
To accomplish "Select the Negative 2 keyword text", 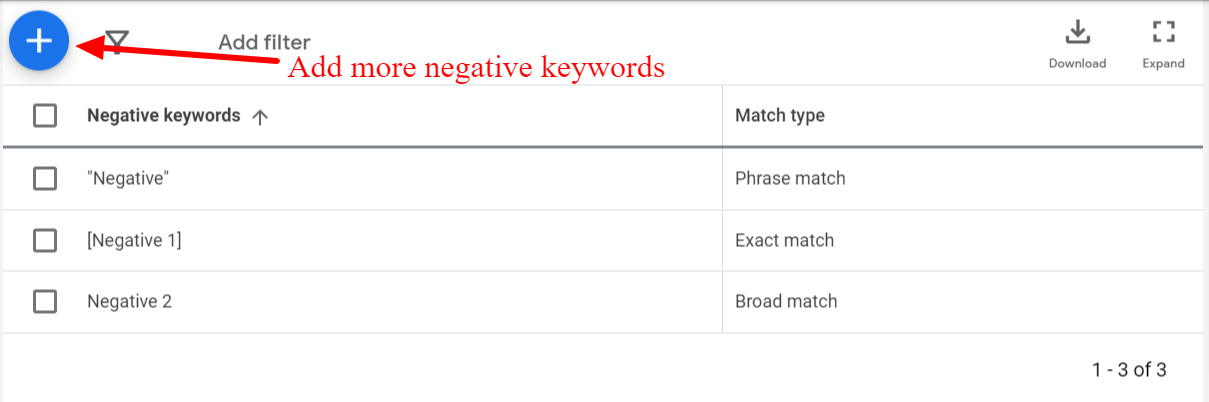I will coord(129,301).
